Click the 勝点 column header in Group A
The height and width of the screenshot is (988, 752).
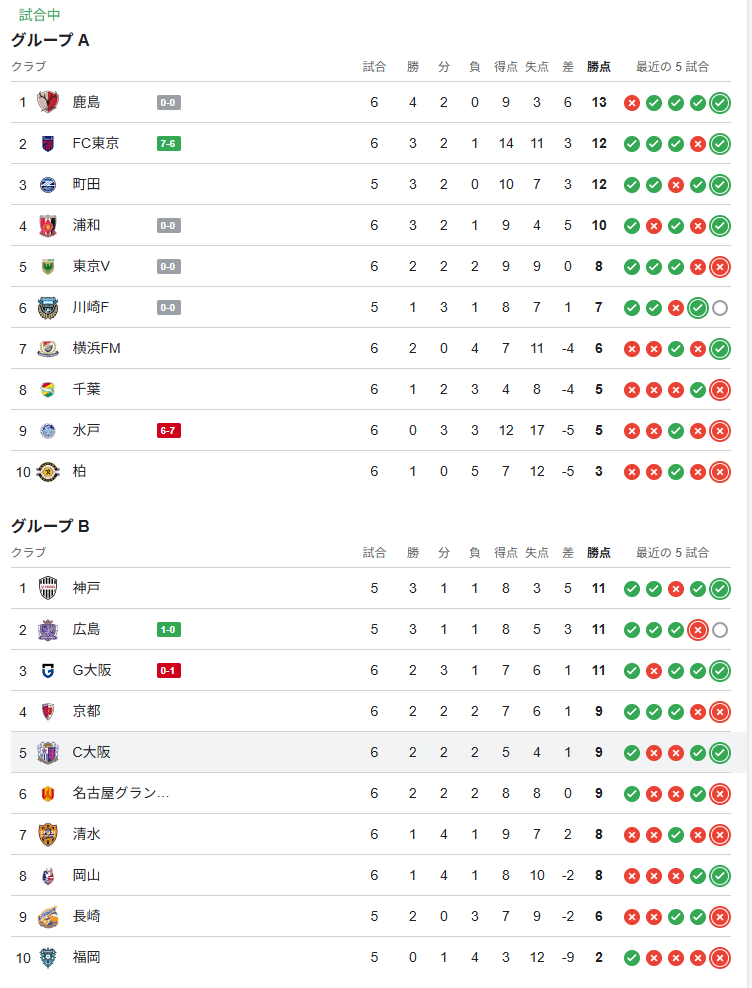click(599, 67)
